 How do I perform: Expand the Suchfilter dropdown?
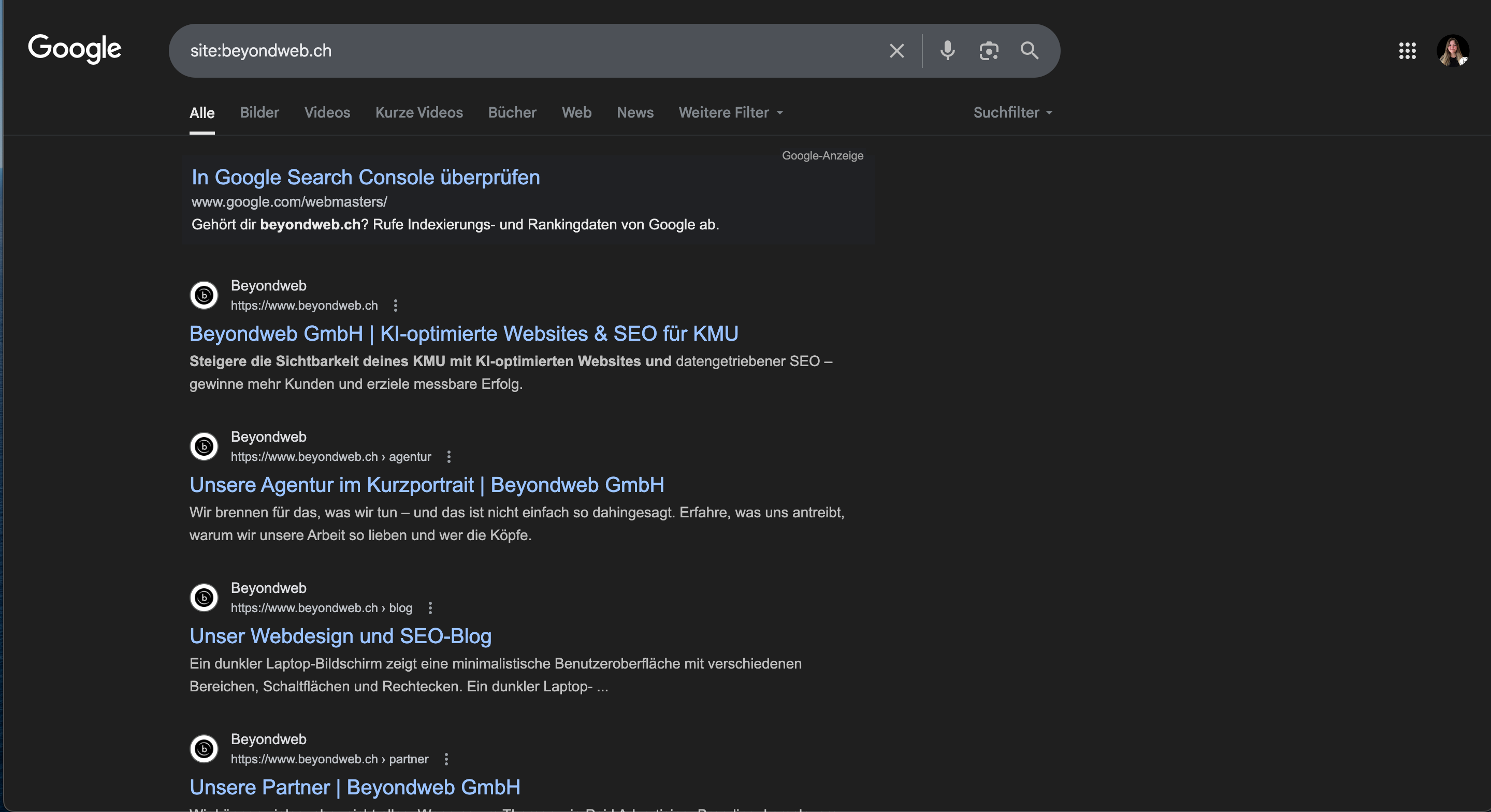click(1013, 112)
